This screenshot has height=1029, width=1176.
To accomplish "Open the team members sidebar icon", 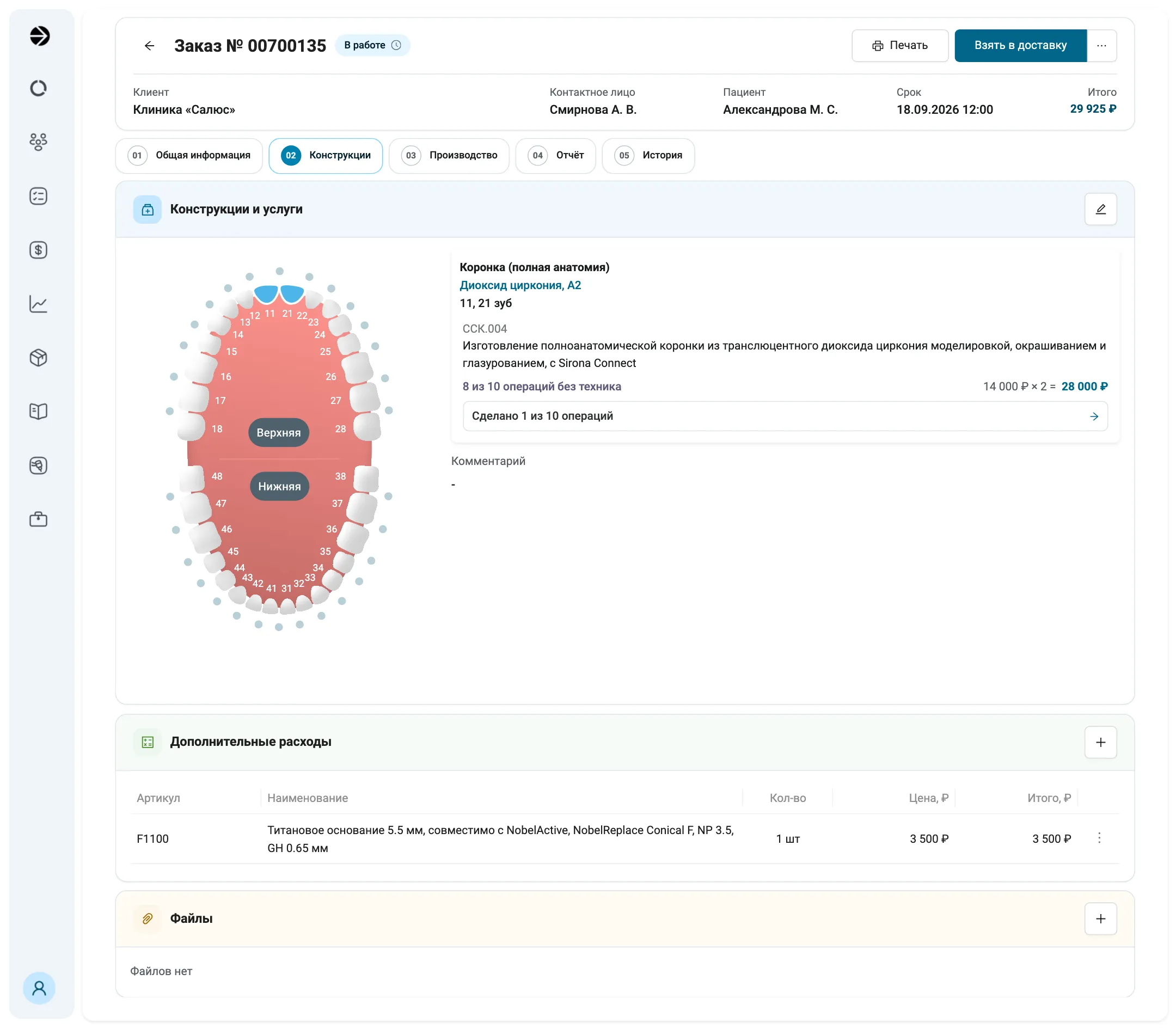I will click(x=39, y=142).
